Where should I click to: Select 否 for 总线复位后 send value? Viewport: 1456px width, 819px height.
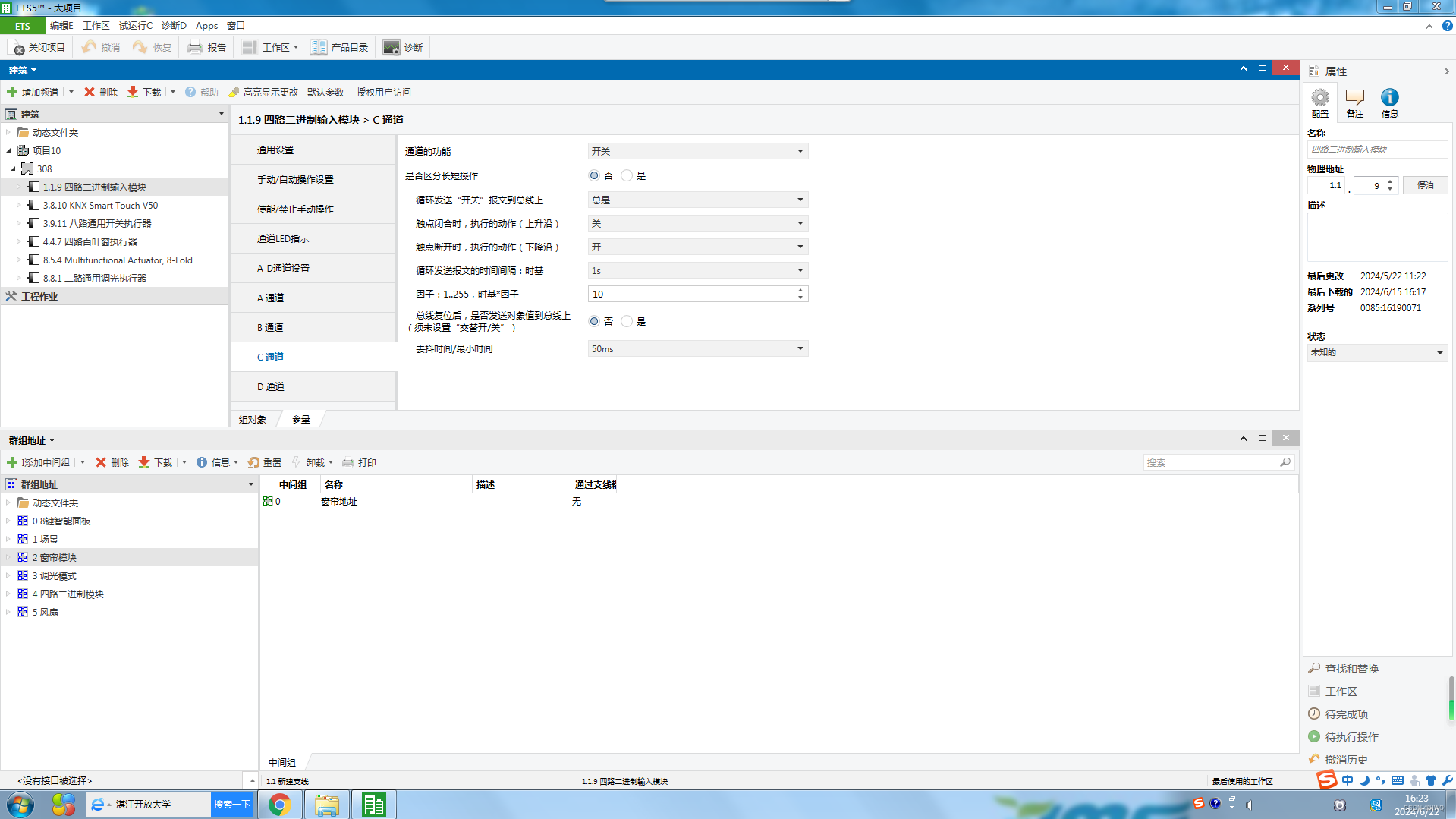pos(594,321)
